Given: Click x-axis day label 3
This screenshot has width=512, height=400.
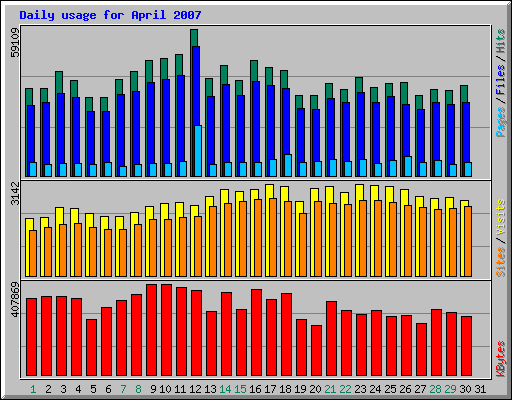Looking at the screenshot, I should coord(63,389).
